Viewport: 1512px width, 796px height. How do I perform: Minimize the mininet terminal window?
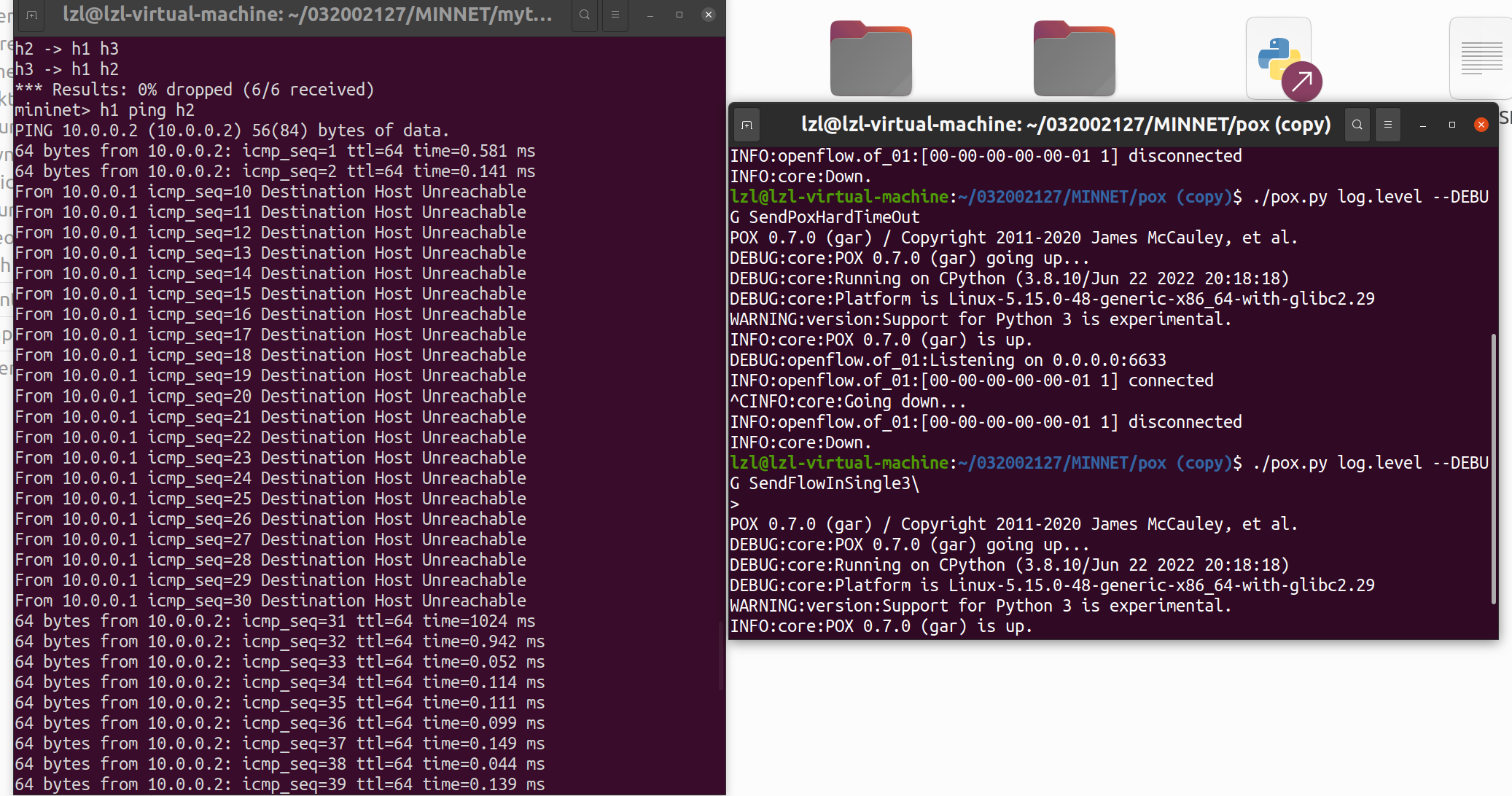click(x=650, y=15)
